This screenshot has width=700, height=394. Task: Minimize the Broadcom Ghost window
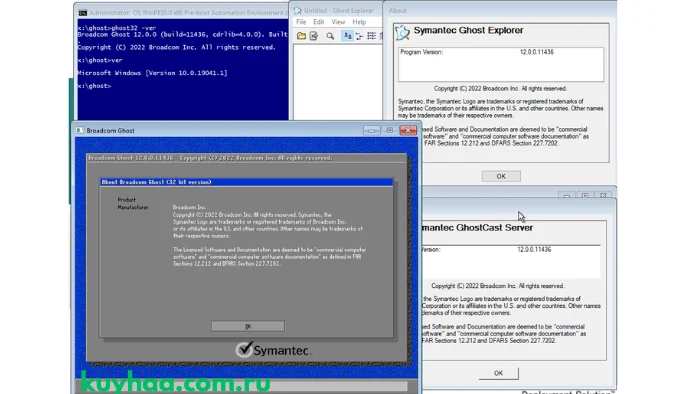click(x=371, y=130)
